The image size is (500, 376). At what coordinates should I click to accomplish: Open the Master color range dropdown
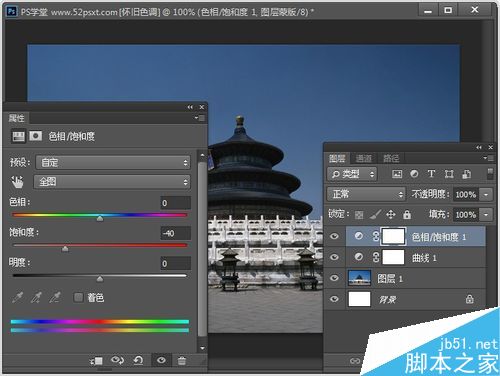click(112, 182)
